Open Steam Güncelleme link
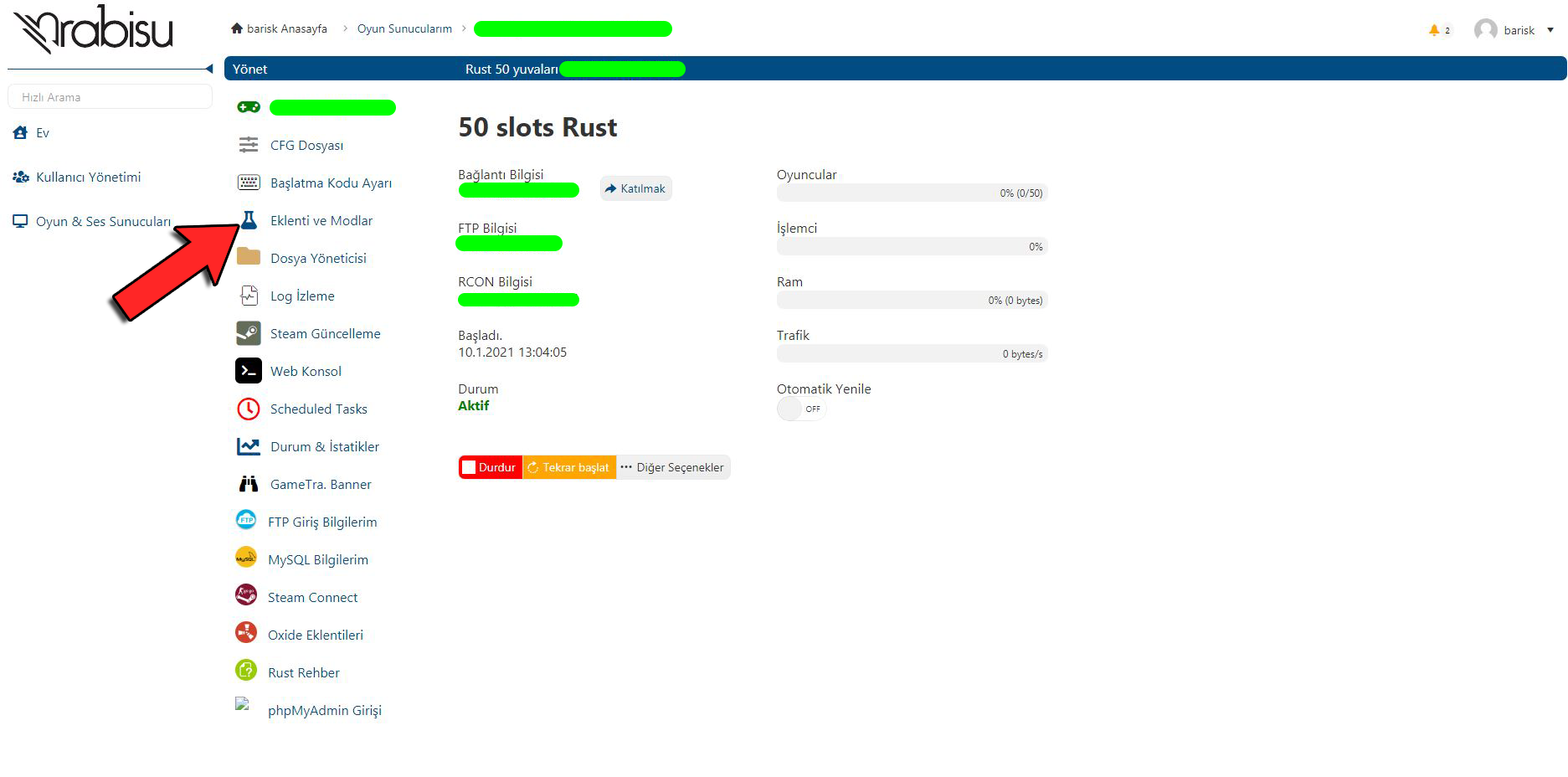 [325, 333]
